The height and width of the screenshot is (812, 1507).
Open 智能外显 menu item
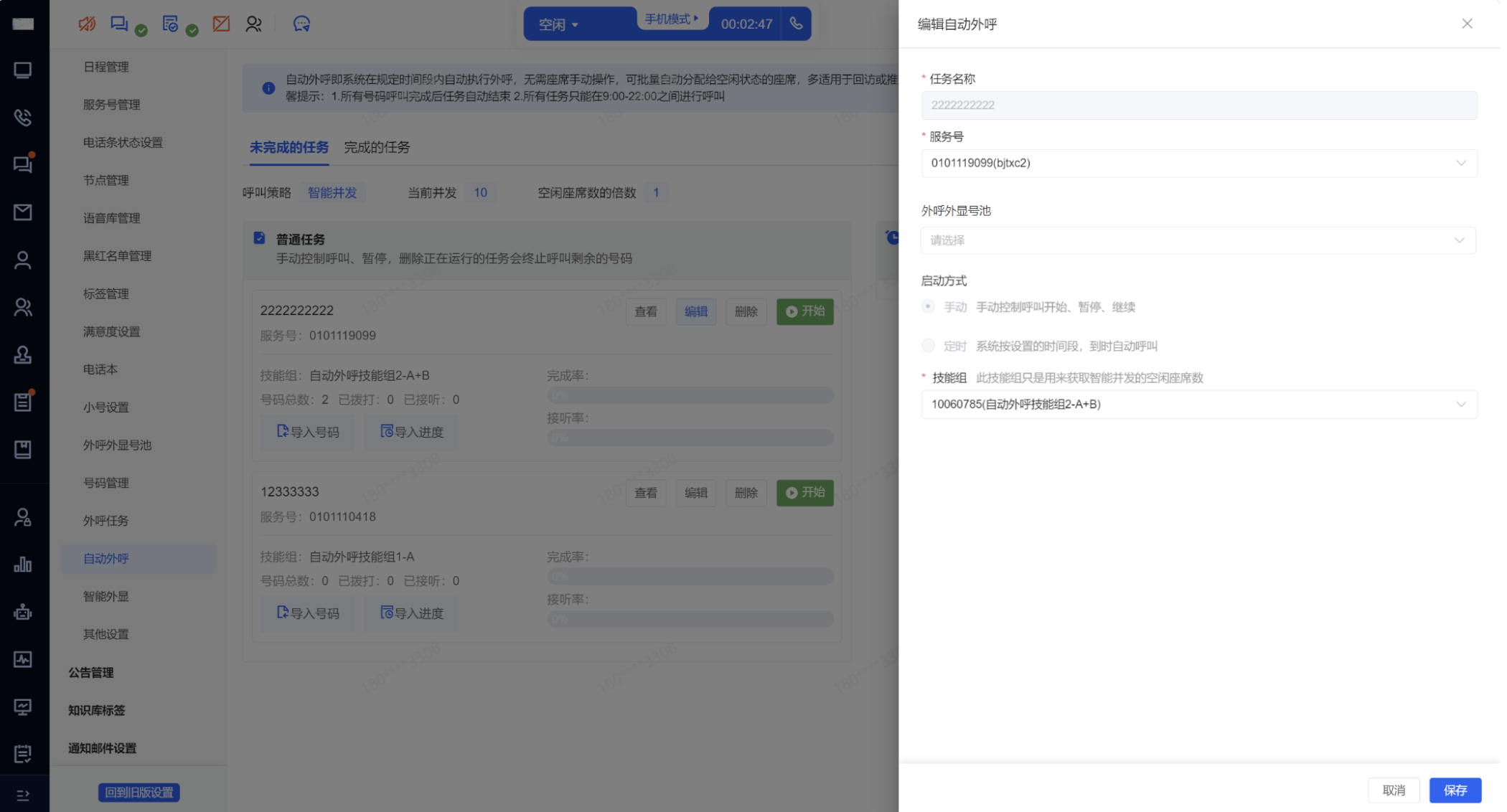[106, 596]
